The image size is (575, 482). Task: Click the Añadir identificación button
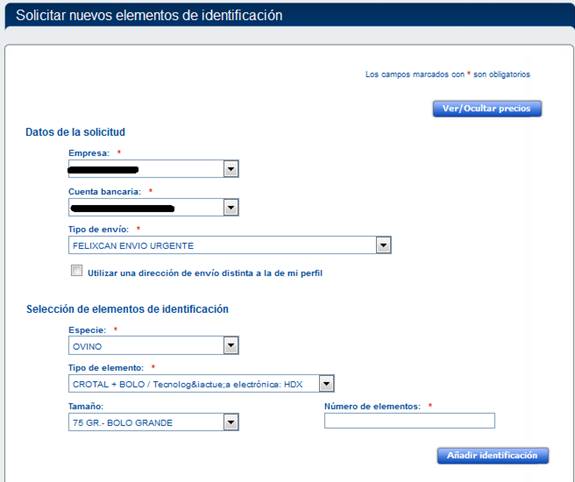[x=492, y=456]
